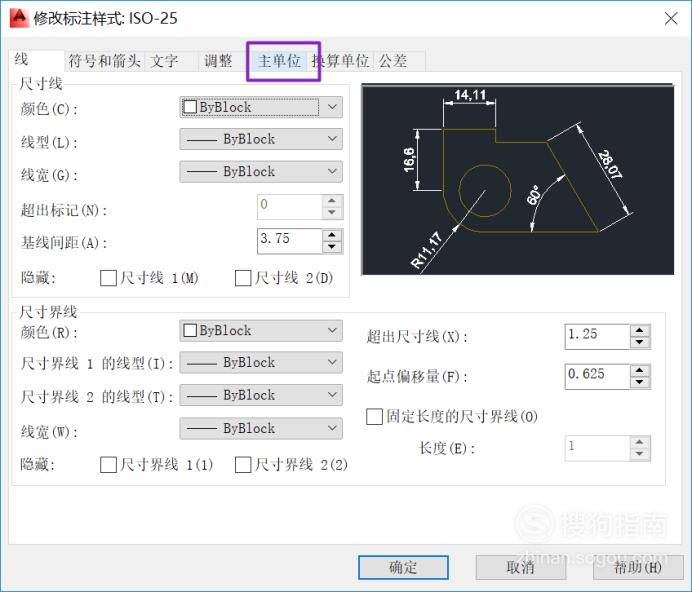
Task: Click the AutoCAD logo icon in title bar
Action: (x=19, y=18)
